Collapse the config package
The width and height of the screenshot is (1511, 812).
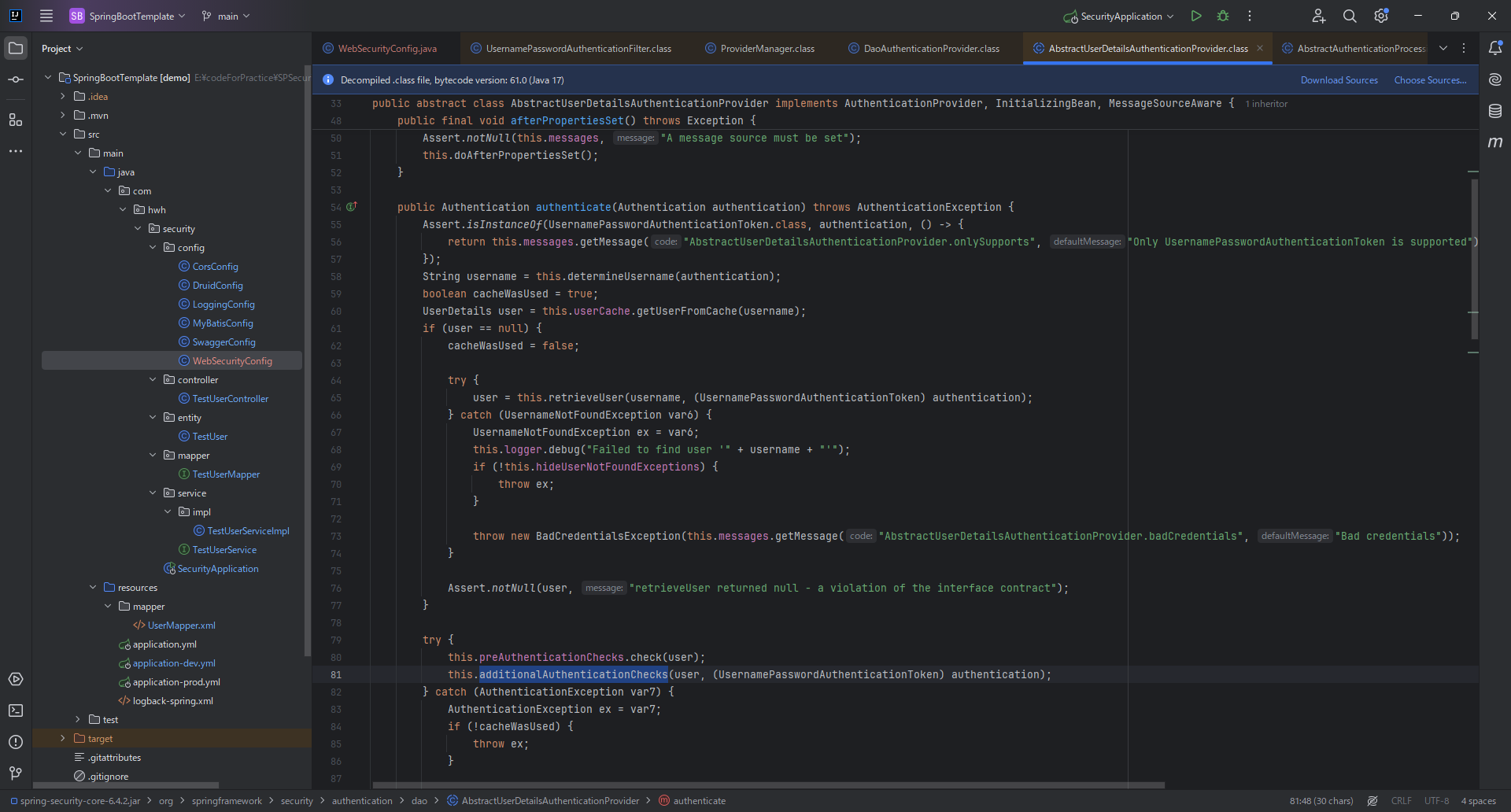tap(153, 248)
